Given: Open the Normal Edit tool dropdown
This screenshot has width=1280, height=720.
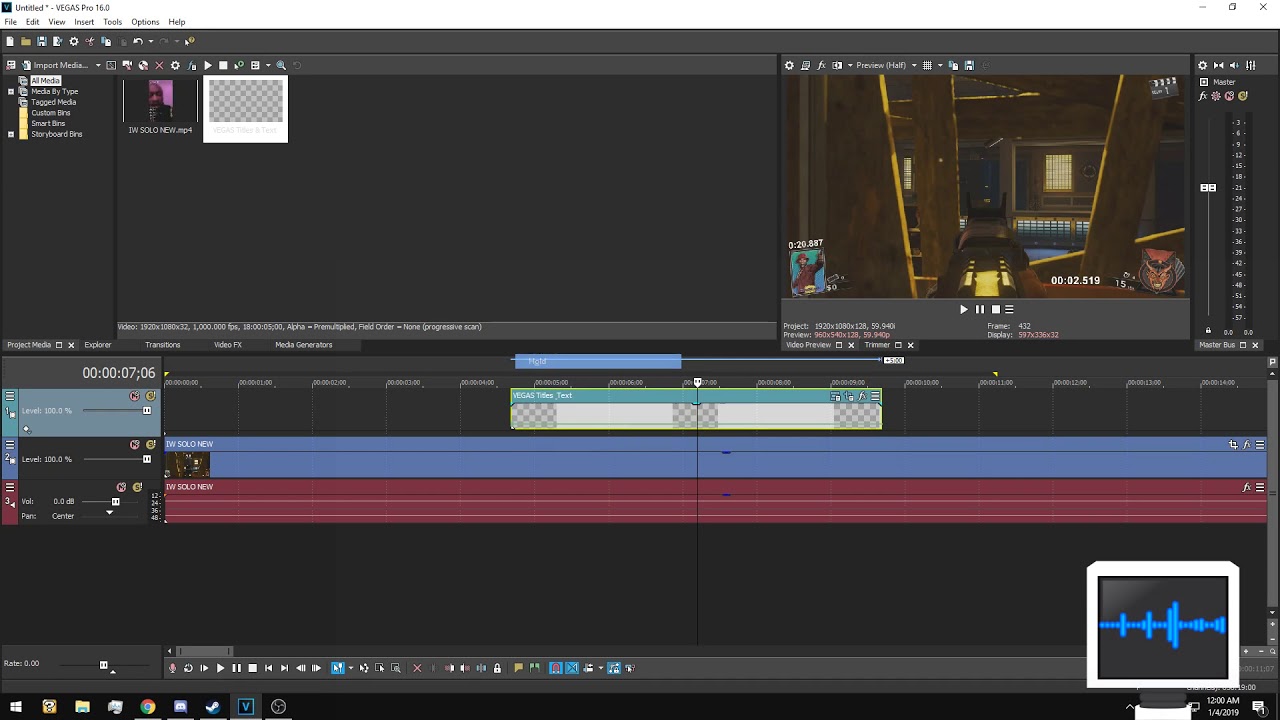Looking at the screenshot, I should click(x=351, y=668).
